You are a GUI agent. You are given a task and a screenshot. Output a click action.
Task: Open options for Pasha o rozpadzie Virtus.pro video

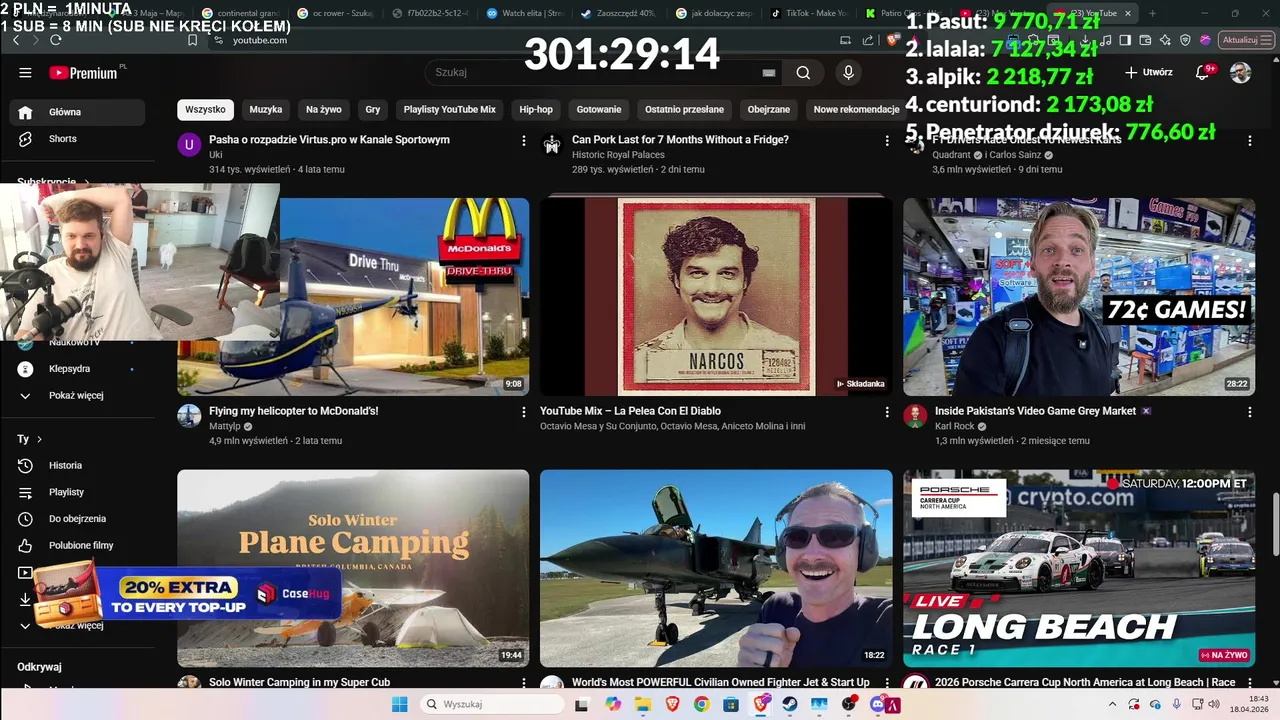[523, 141]
